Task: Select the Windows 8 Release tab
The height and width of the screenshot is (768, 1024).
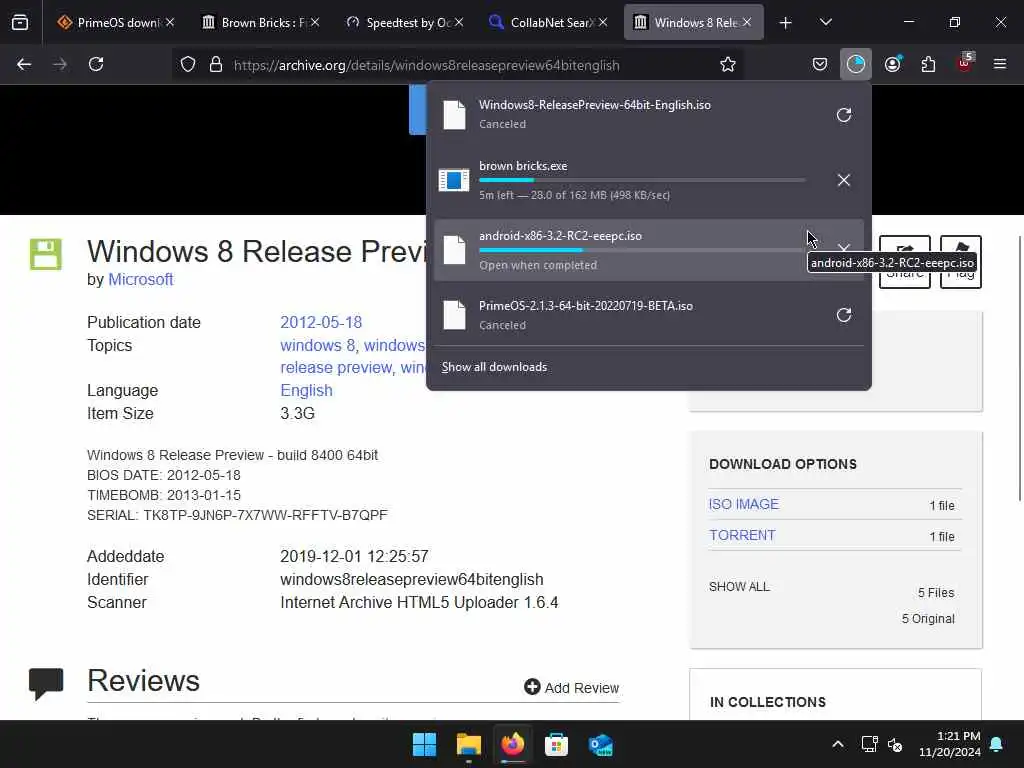Action: [x=687, y=23]
